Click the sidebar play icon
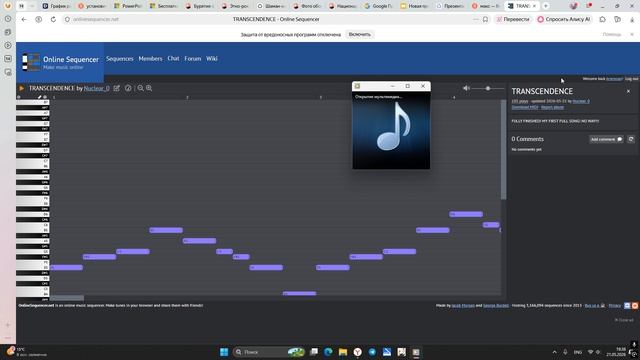 coord(8,45)
